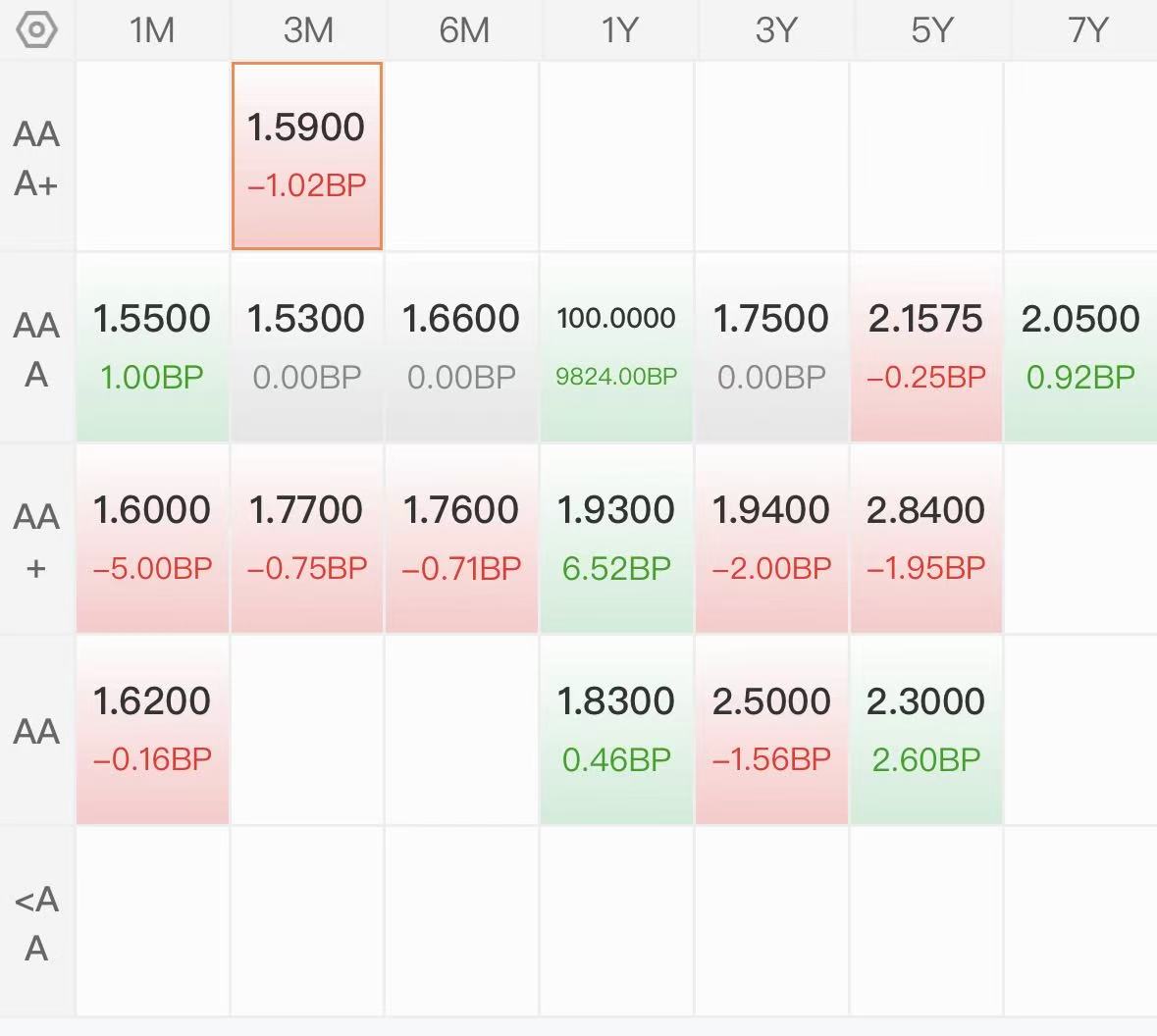This screenshot has height=1036, width=1157.
Task: Click AAA 1M cell showing 1.5500
Action: 152,346
